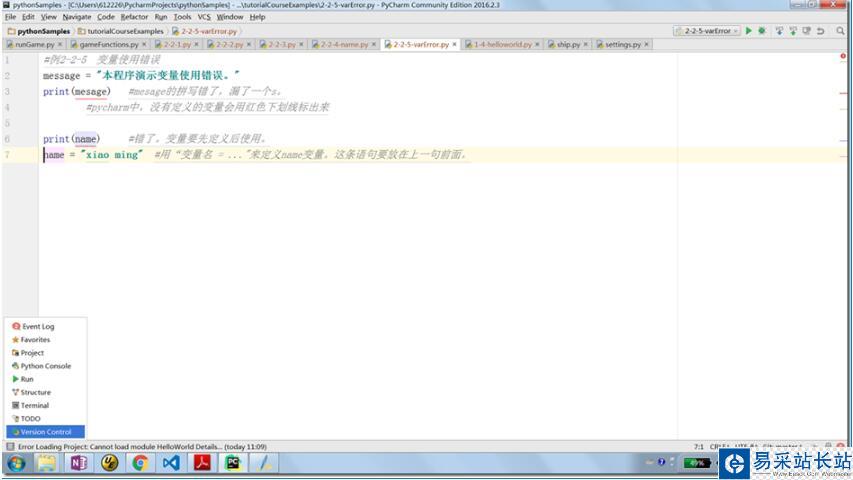The width and height of the screenshot is (853, 480).
Task: Close the 2-2-5-varError.py tab
Action: pyautogui.click(x=454, y=44)
